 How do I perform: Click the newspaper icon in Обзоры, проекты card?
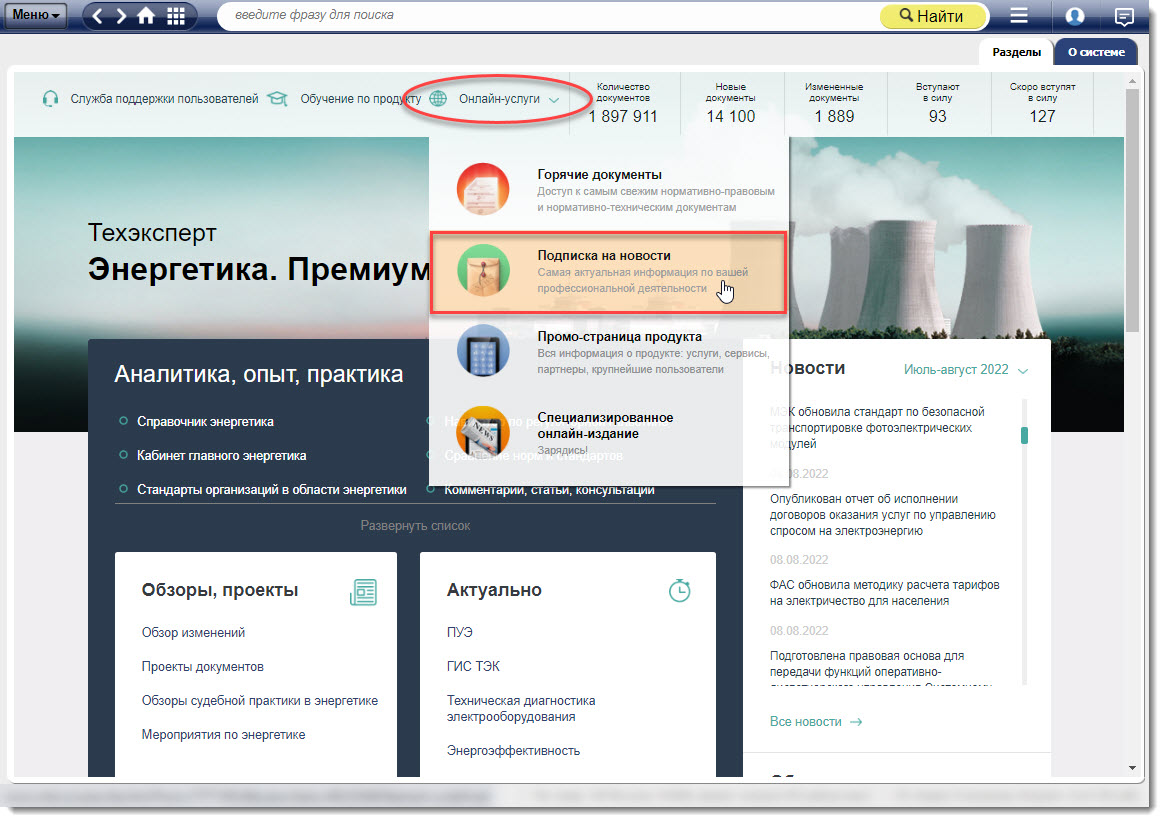point(363,592)
